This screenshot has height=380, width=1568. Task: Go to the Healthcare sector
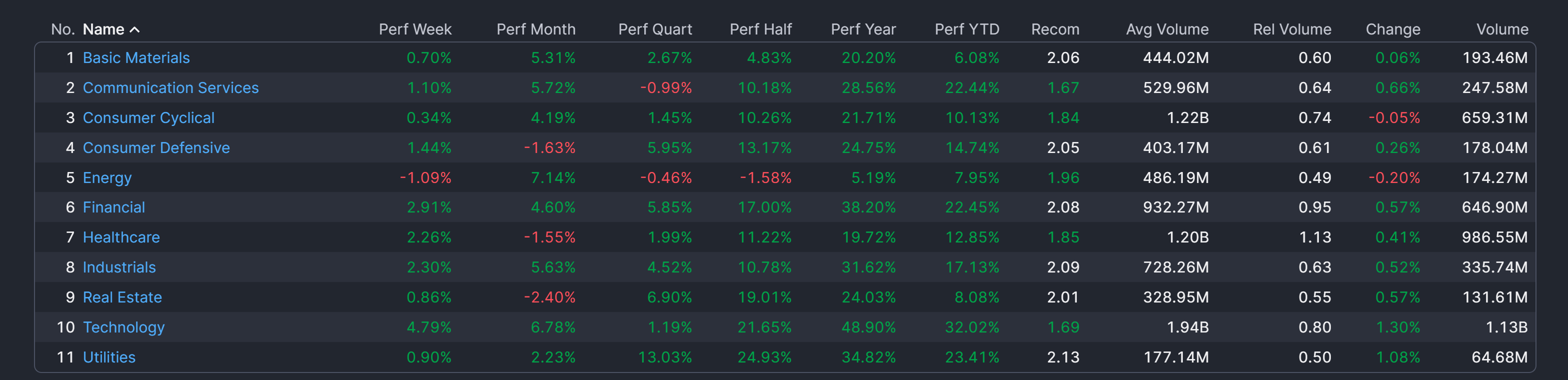121,237
